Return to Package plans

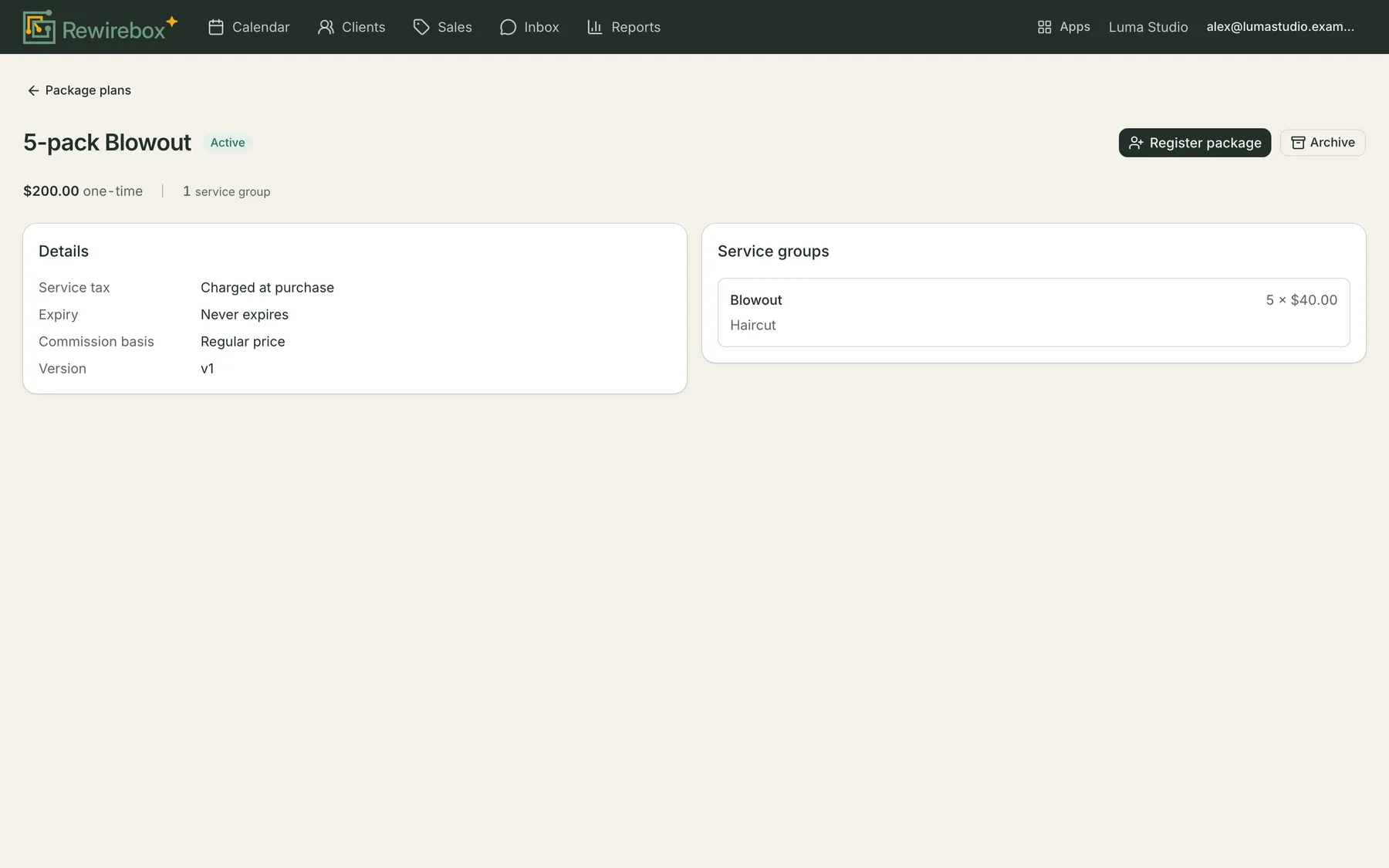click(x=79, y=90)
